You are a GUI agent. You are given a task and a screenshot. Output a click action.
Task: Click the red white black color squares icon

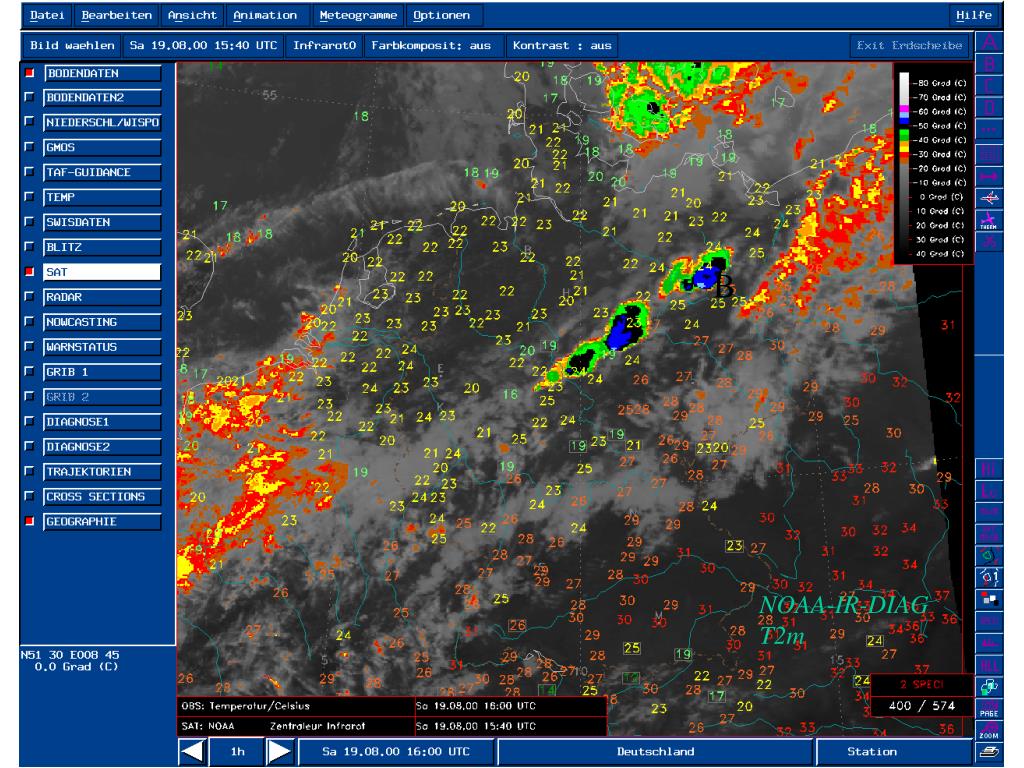[989, 599]
